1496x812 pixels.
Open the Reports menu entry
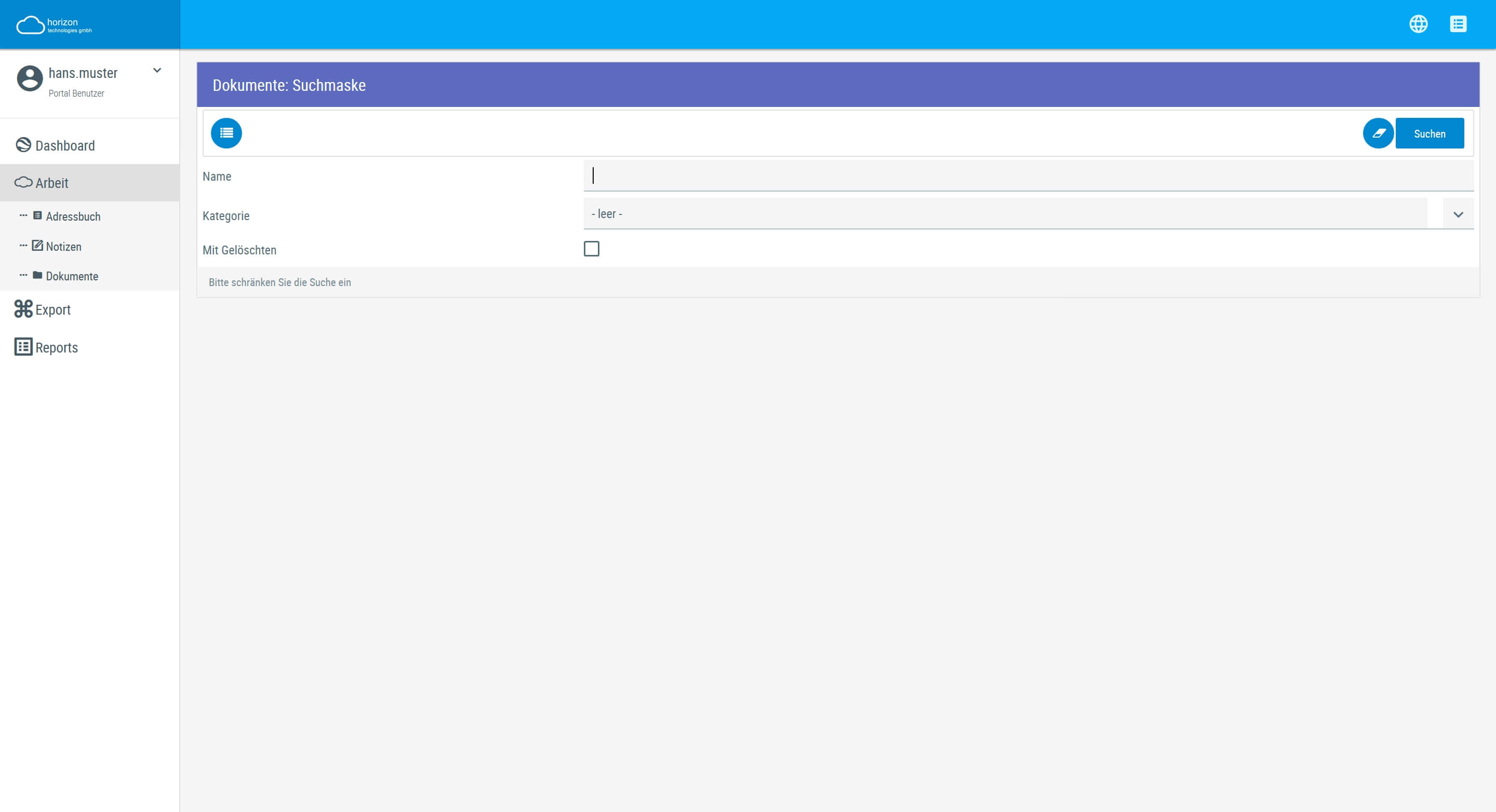[56, 348]
